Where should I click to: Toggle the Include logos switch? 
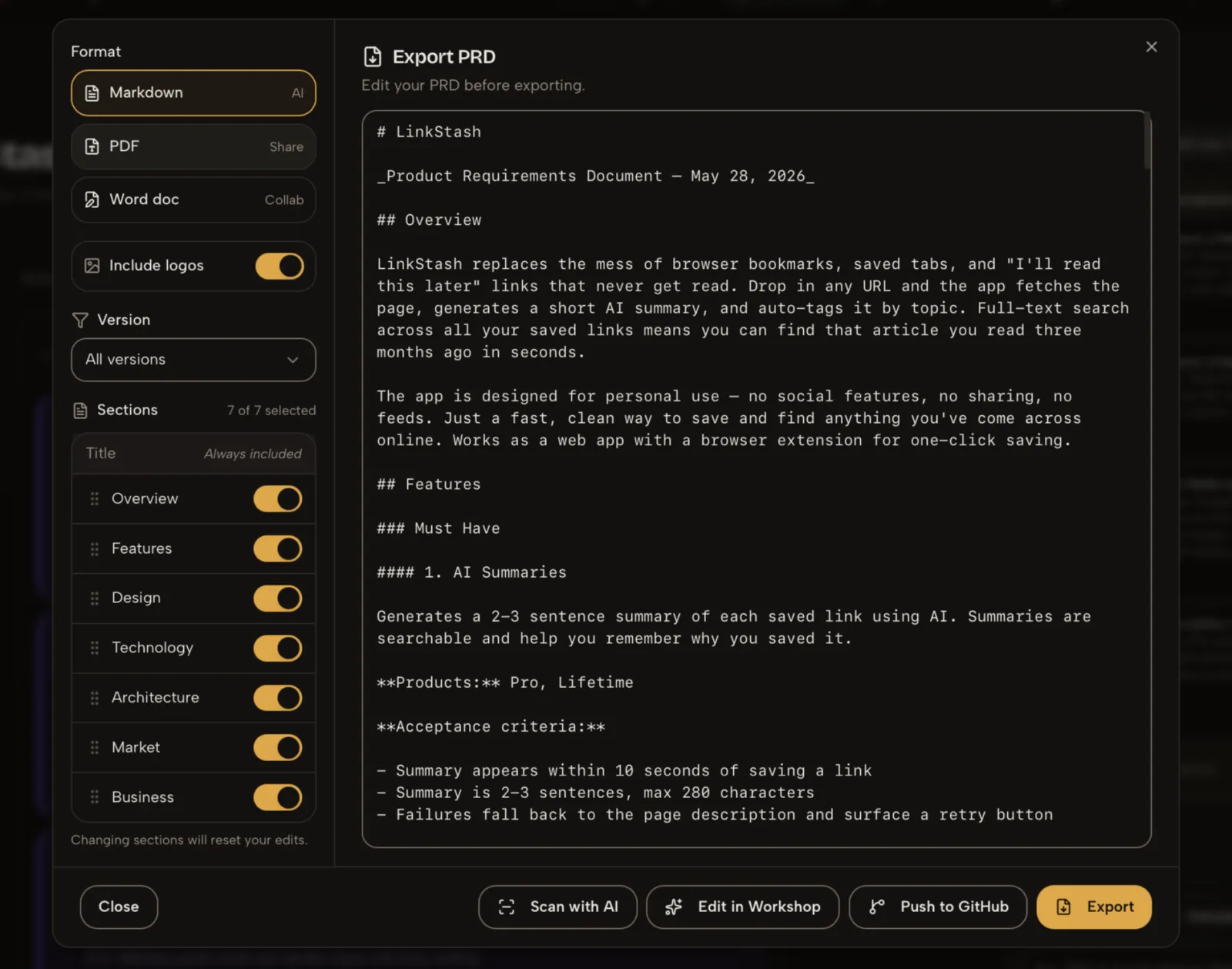(x=280, y=267)
